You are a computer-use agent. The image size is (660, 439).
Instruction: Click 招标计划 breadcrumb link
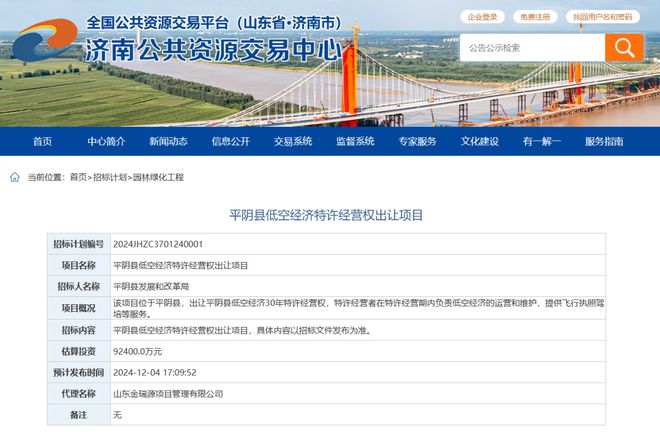[110, 177]
